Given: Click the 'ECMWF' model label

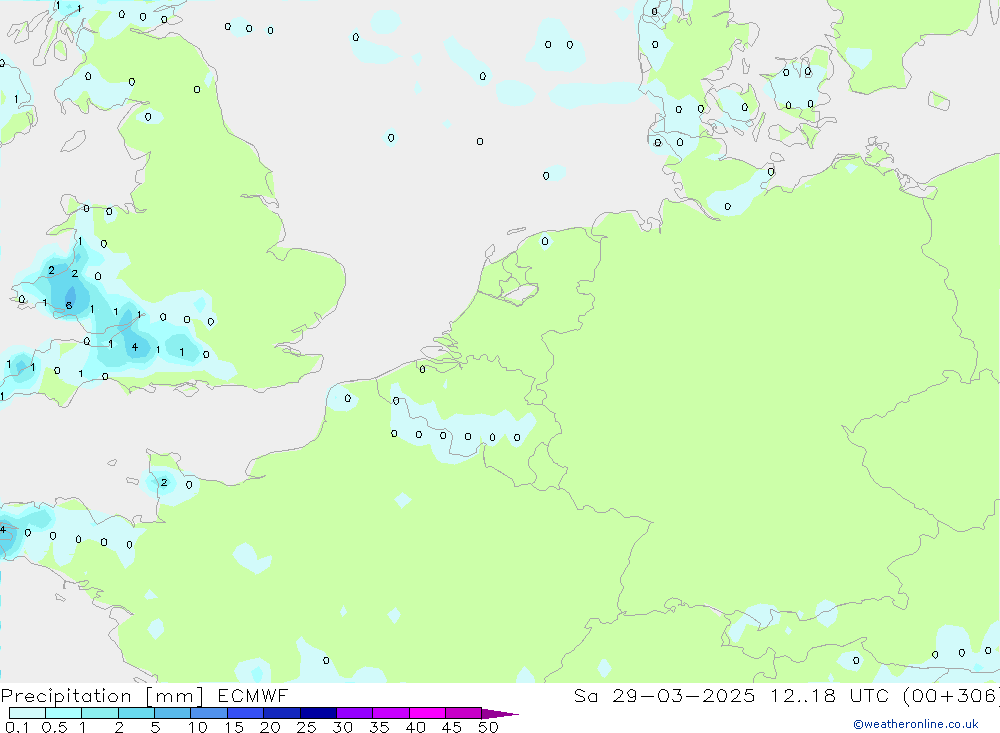Looking at the screenshot, I should click(x=253, y=695).
